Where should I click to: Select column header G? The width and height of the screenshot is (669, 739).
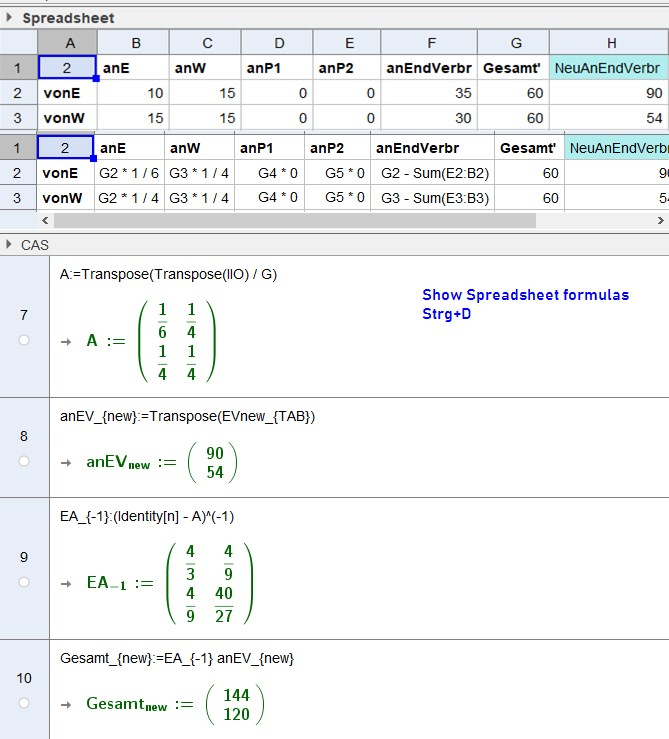coord(513,43)
